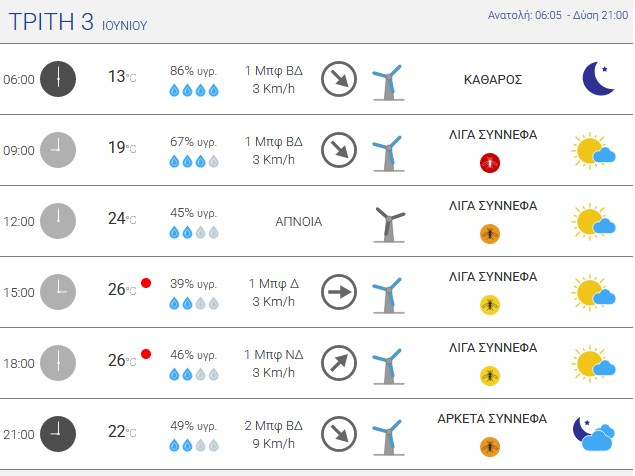
Task: Click the cloudy night icon at 21:00
Action: (594, 433)
